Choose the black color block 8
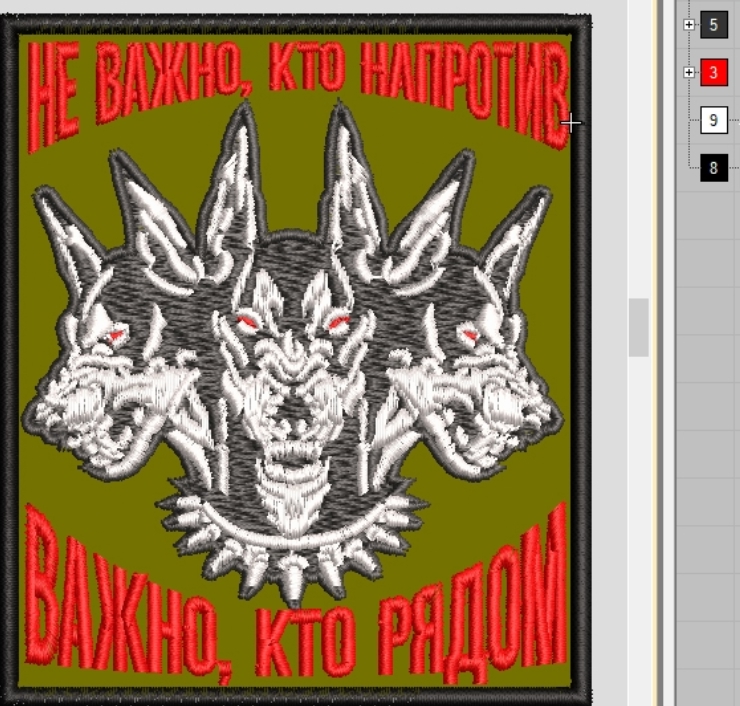740x706 pixels. click(714, 168)
